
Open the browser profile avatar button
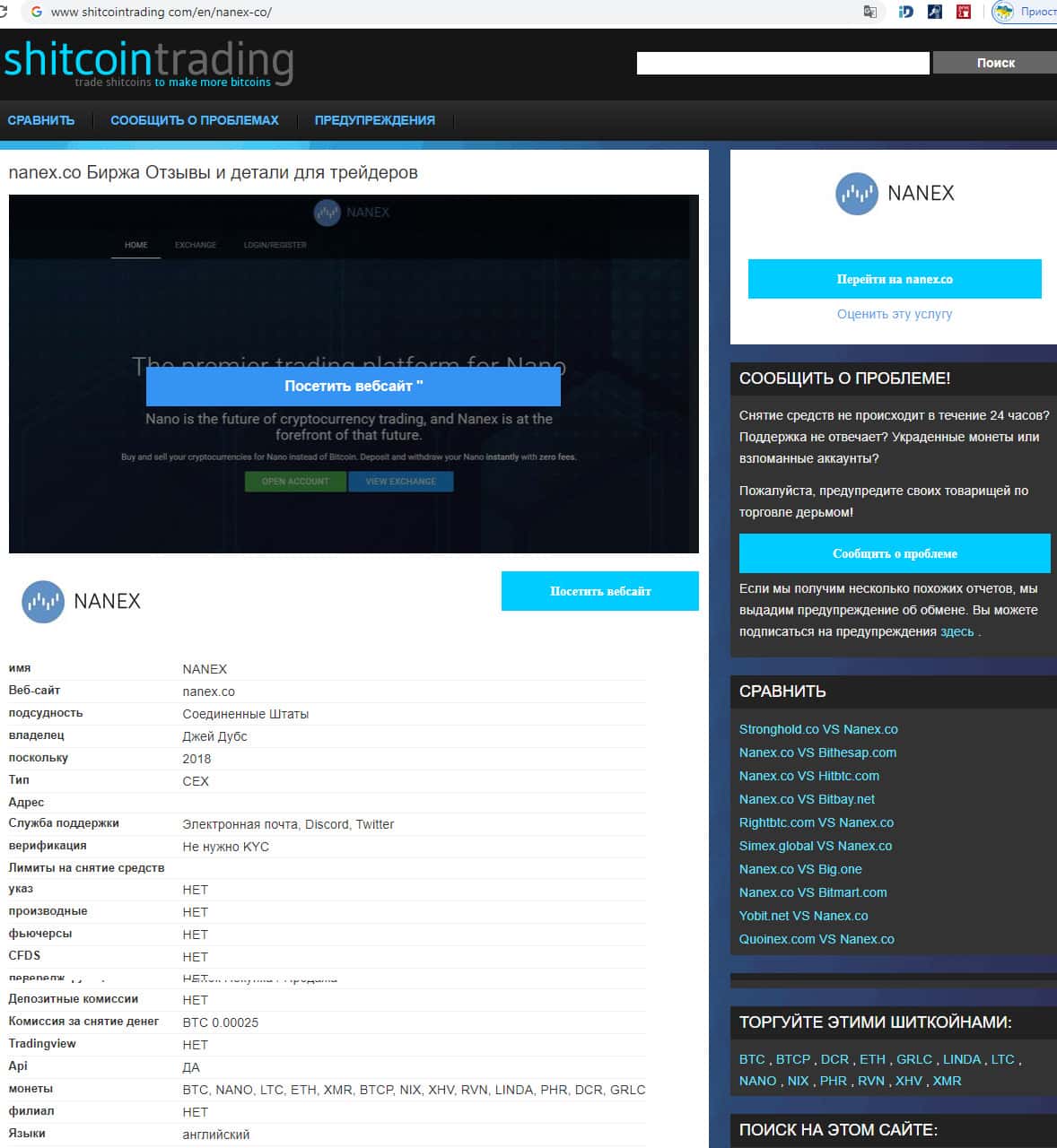pos(1003,12)
